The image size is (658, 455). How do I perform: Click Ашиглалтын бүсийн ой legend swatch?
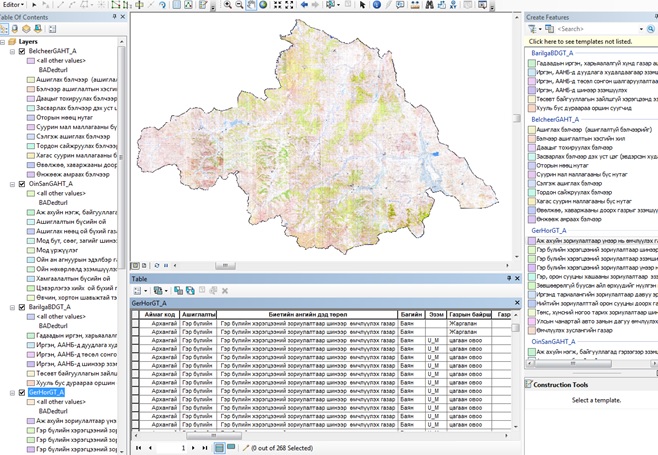(x=31, y=222)
